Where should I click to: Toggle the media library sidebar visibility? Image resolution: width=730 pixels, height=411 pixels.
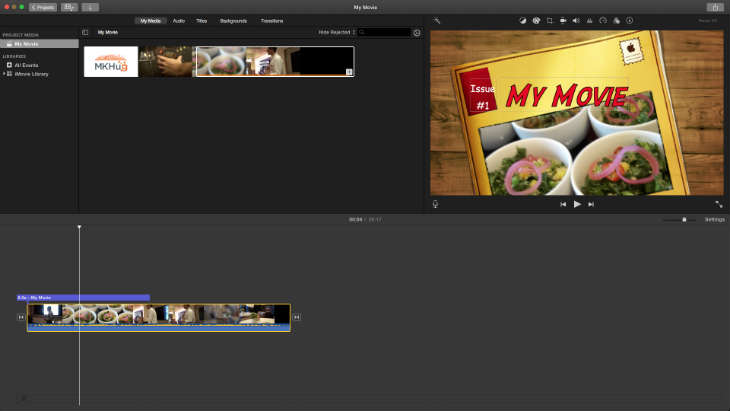pos(85,32)
